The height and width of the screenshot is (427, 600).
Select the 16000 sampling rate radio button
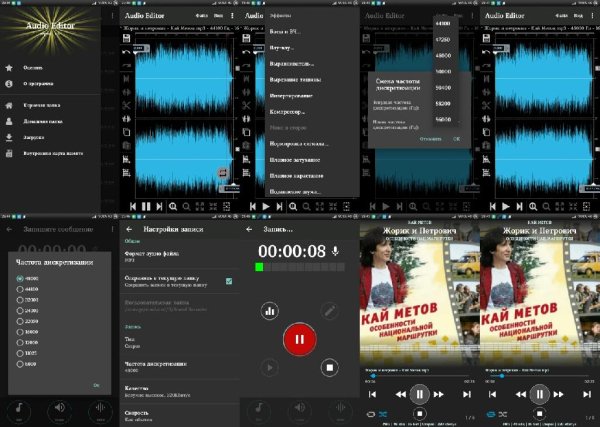pyautogui.click(x=20, y=332)
